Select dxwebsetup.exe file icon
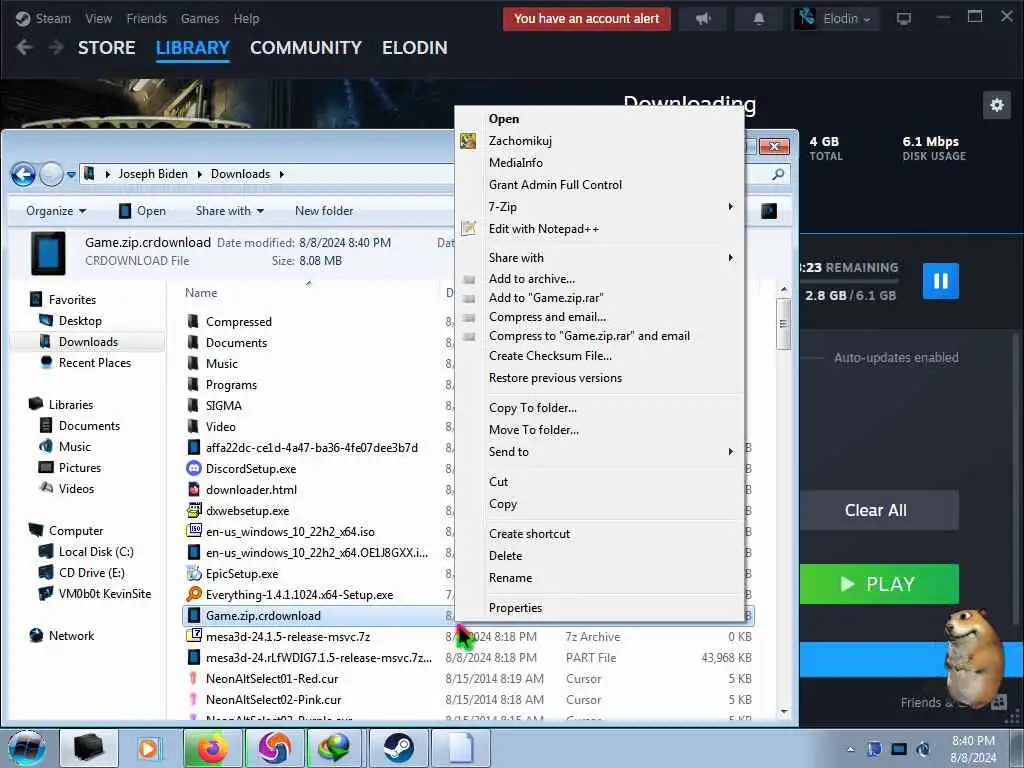Viewport: 1024px width, 768px height. coord(194,511)
